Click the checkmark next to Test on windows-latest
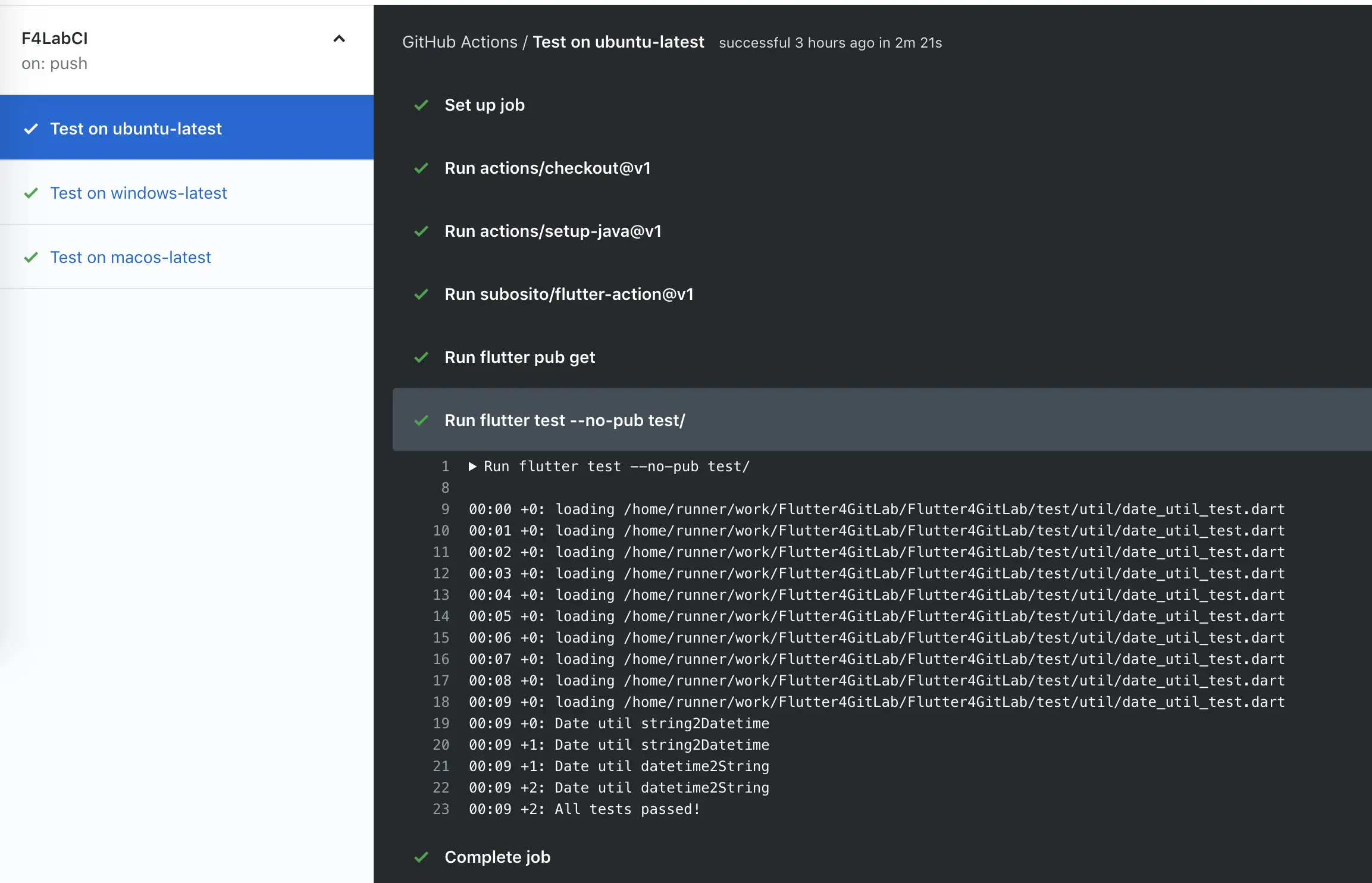 click(x=32, y=193)
